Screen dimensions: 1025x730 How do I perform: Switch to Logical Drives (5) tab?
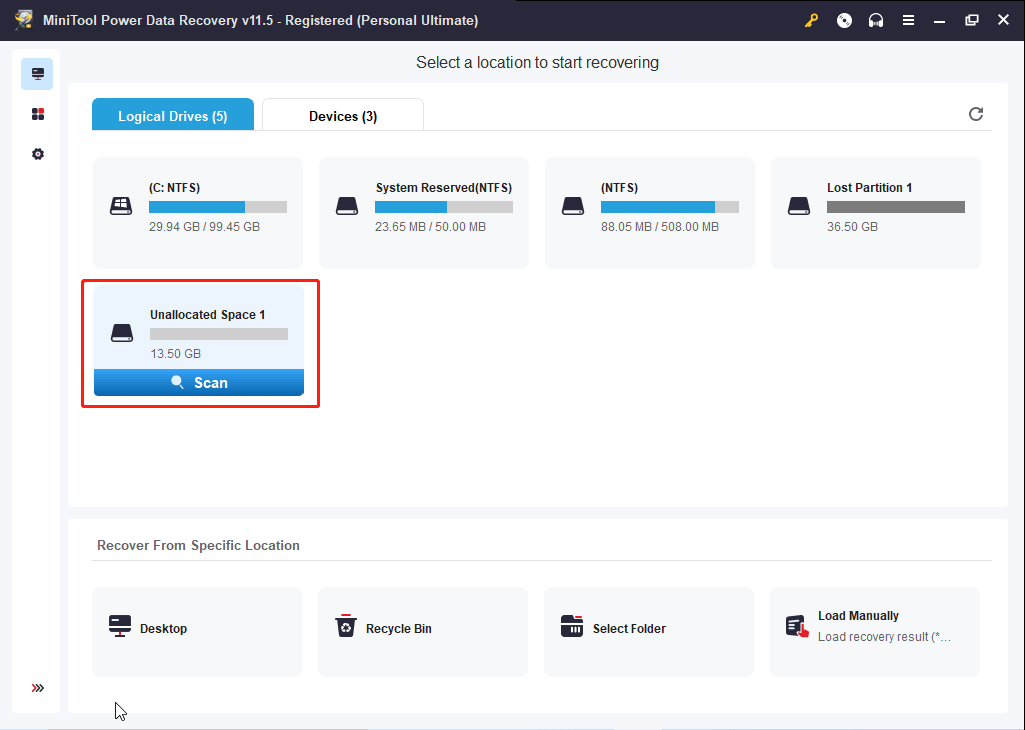click(173, 115)
